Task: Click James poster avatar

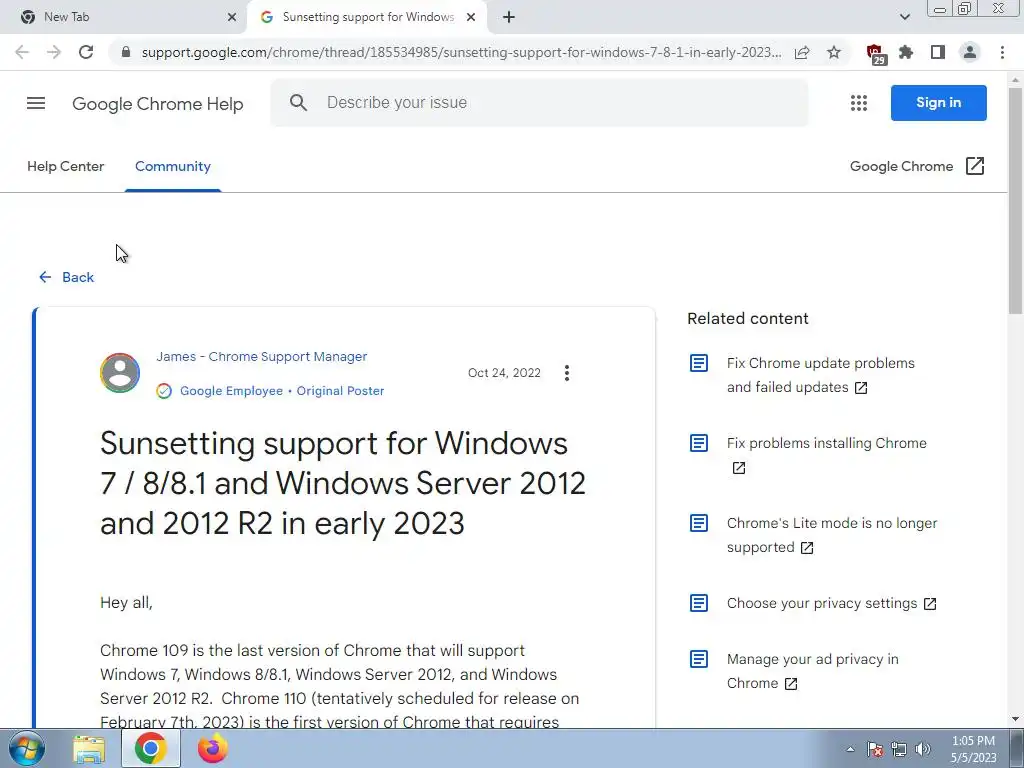Action: pos(120,373)
